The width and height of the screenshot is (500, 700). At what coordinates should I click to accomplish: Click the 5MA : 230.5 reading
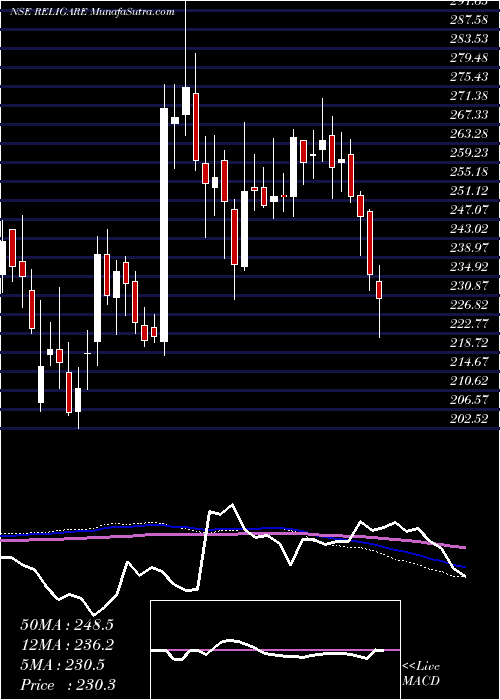[x=63, y=665]
